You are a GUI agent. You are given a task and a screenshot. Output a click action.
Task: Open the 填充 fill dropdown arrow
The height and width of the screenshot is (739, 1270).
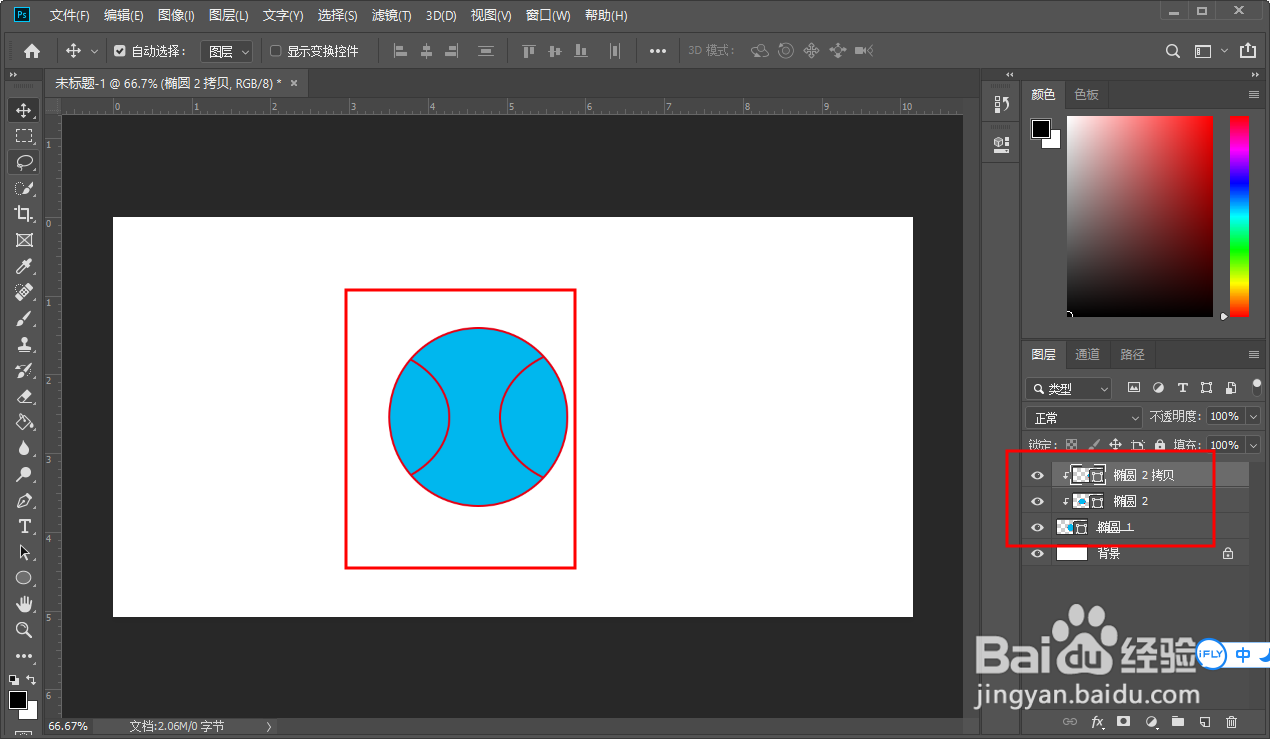pos(1252,445)
